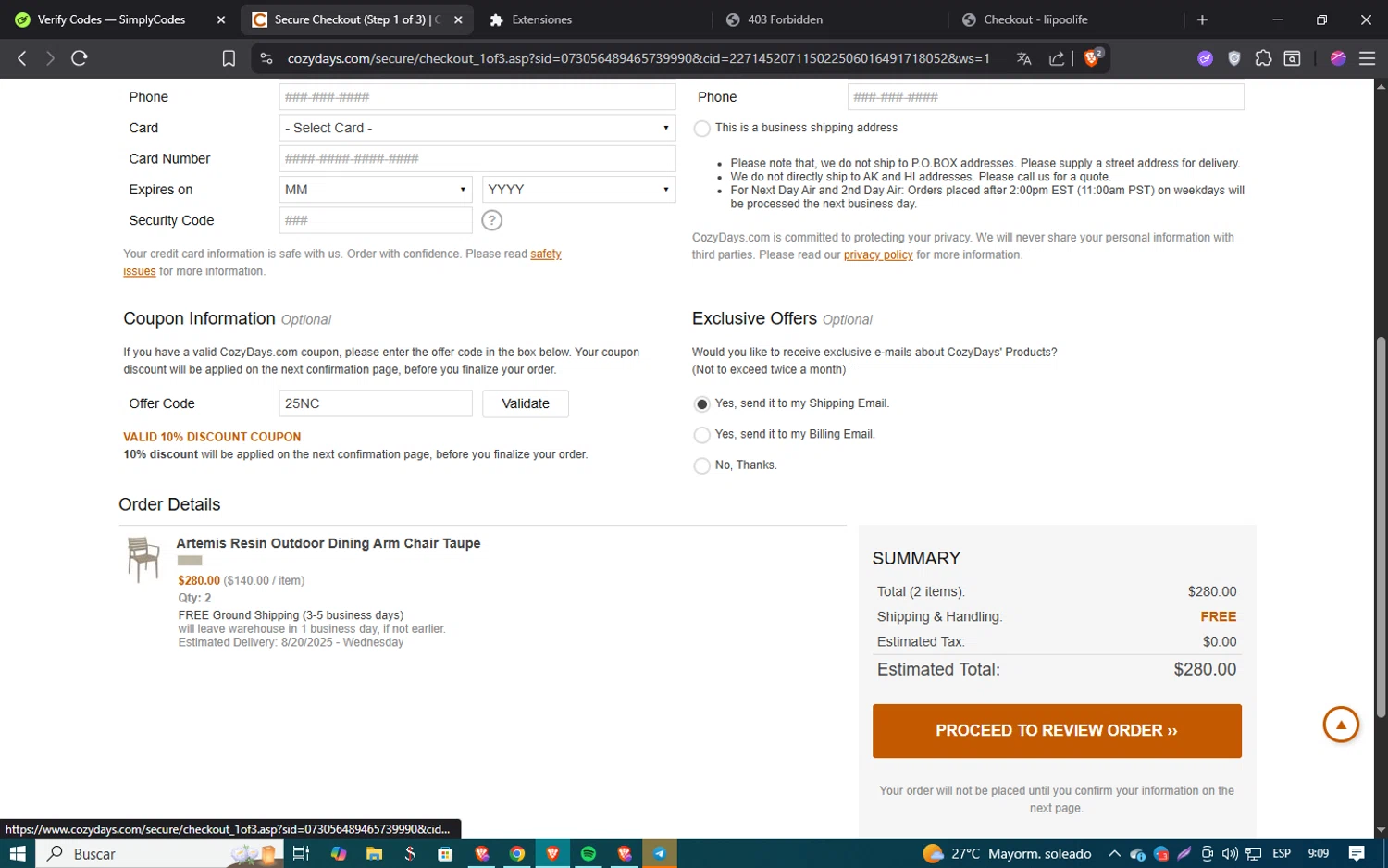Click the scroll-to-top circular arrow button
Image resolution: width=1388 pixels, height=868 pixels.
point(1341,725)
